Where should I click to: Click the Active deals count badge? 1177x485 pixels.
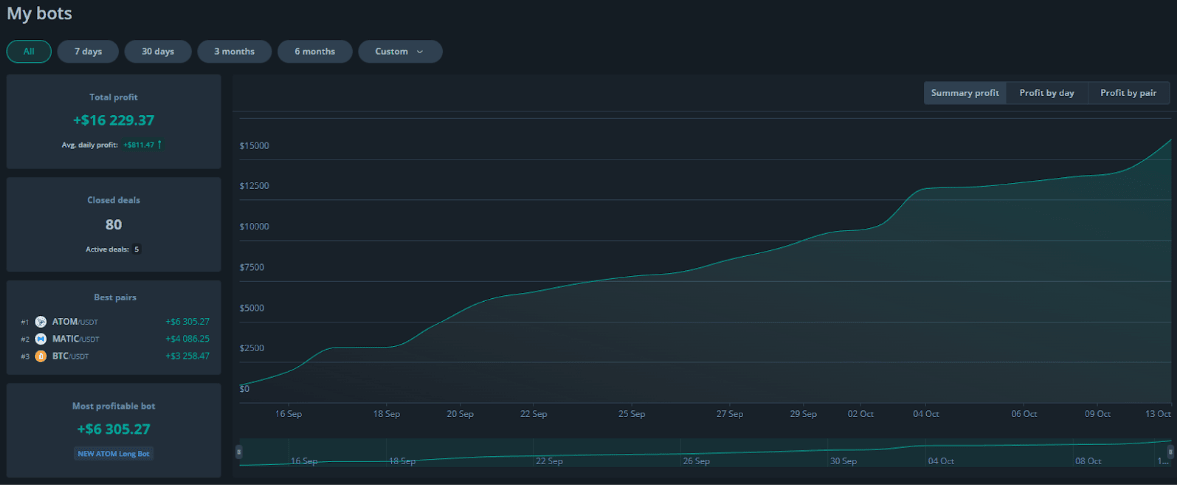(136, 249)
